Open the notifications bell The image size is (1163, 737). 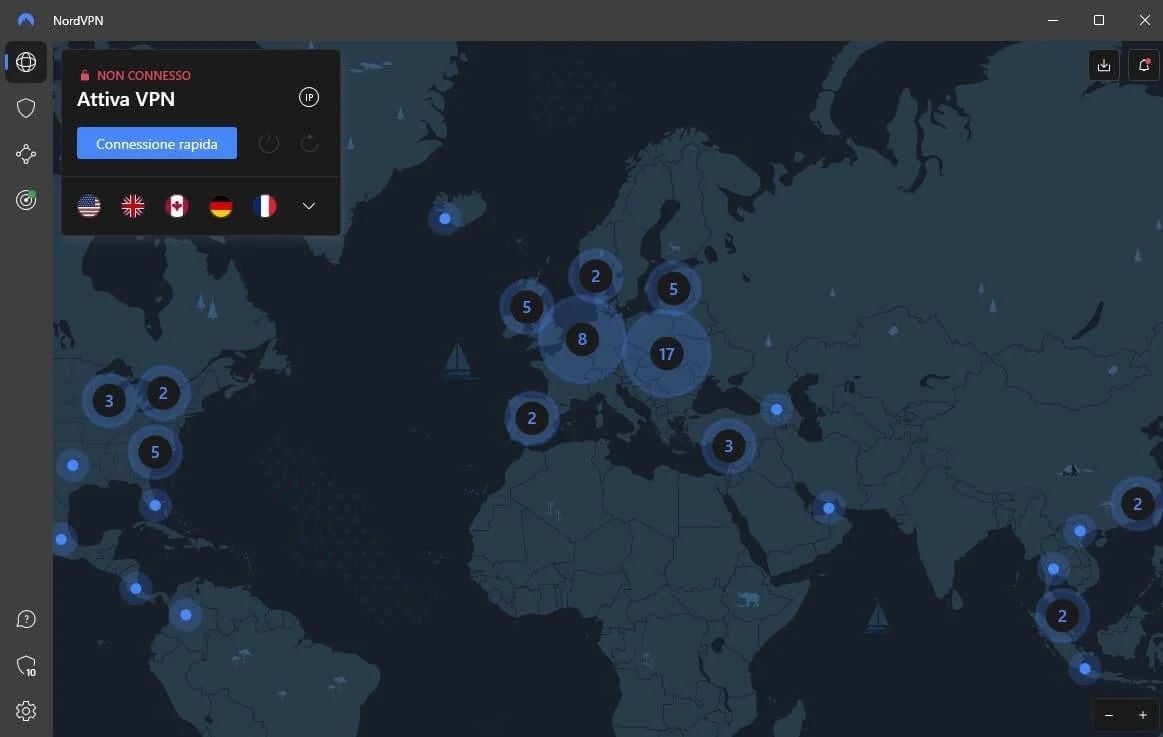click(1143, 64)
